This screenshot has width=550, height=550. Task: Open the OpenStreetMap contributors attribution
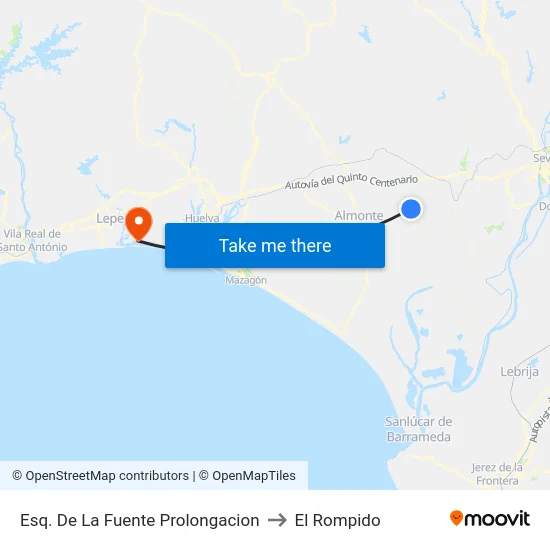click(x=100, y=476)
